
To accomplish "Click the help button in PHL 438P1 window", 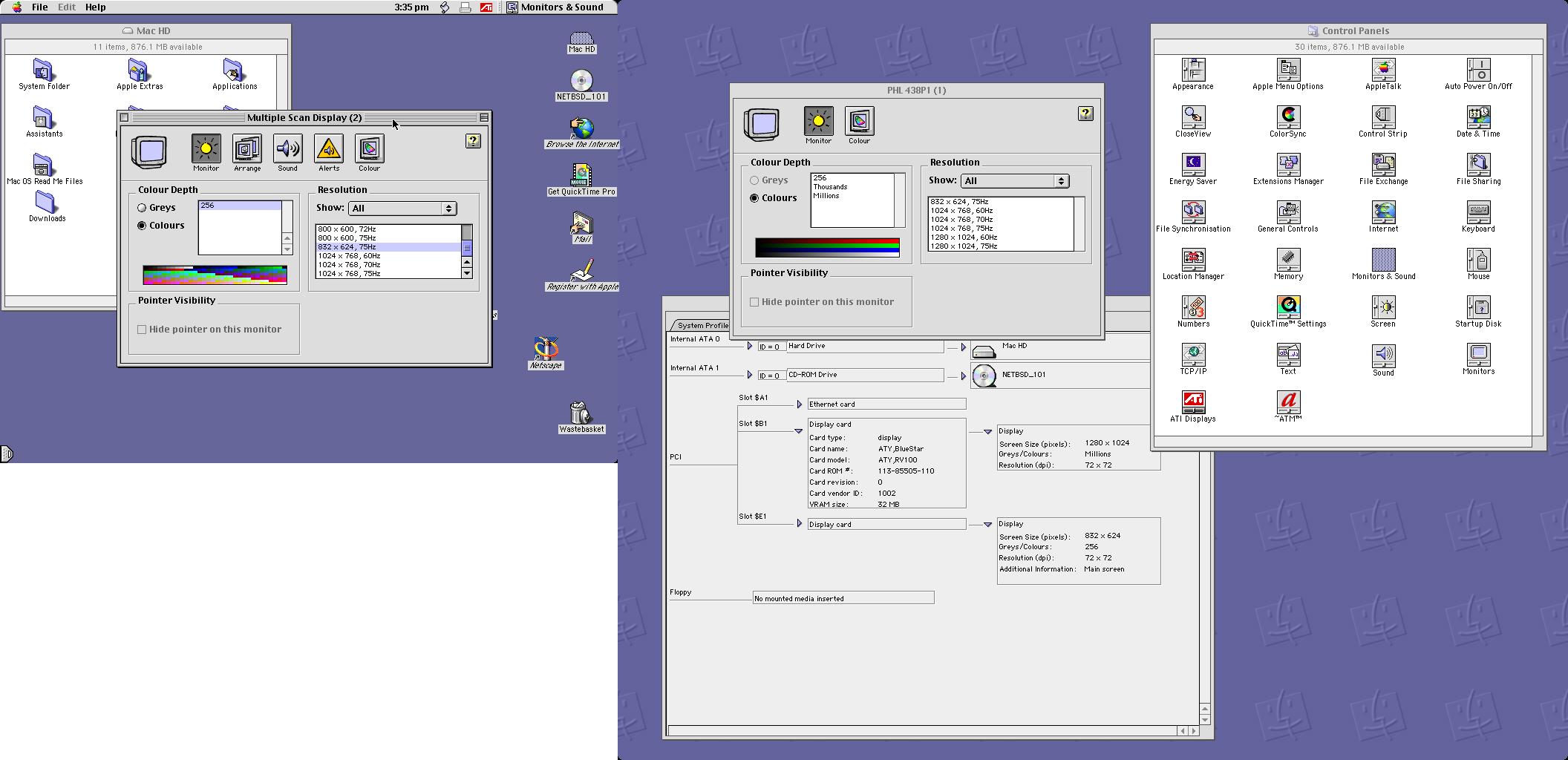I will [x=1085, y=114].
